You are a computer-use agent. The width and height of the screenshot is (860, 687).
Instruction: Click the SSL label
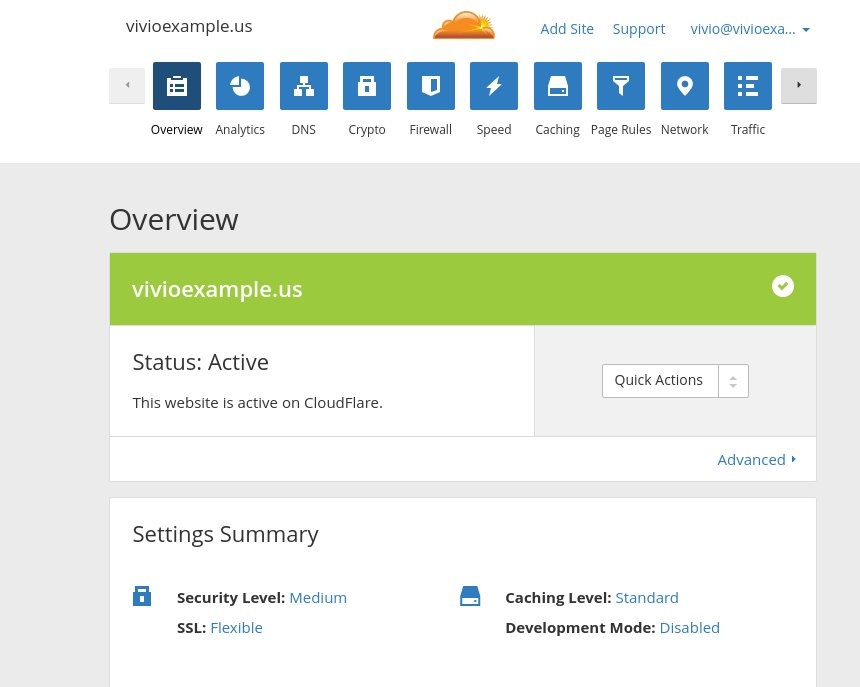[x=191, y=628]
